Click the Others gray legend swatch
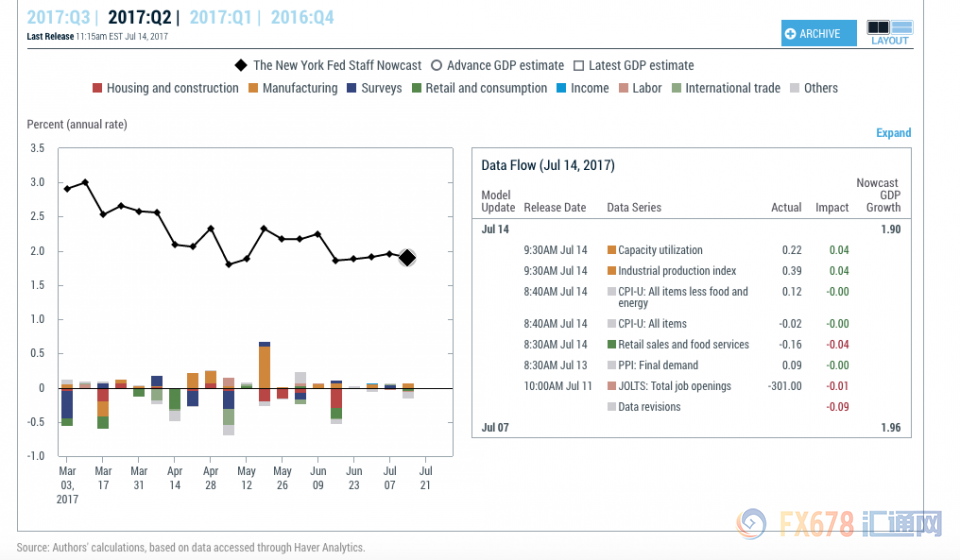 (795, 88)
